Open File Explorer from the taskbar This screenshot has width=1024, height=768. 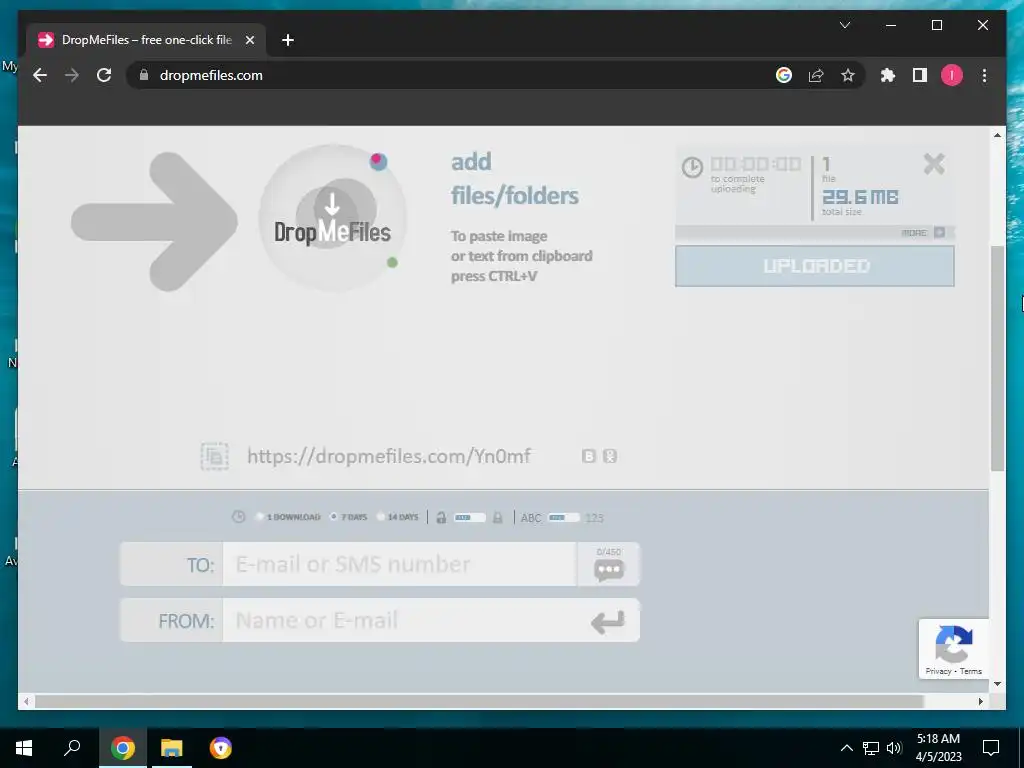point(172,748)
